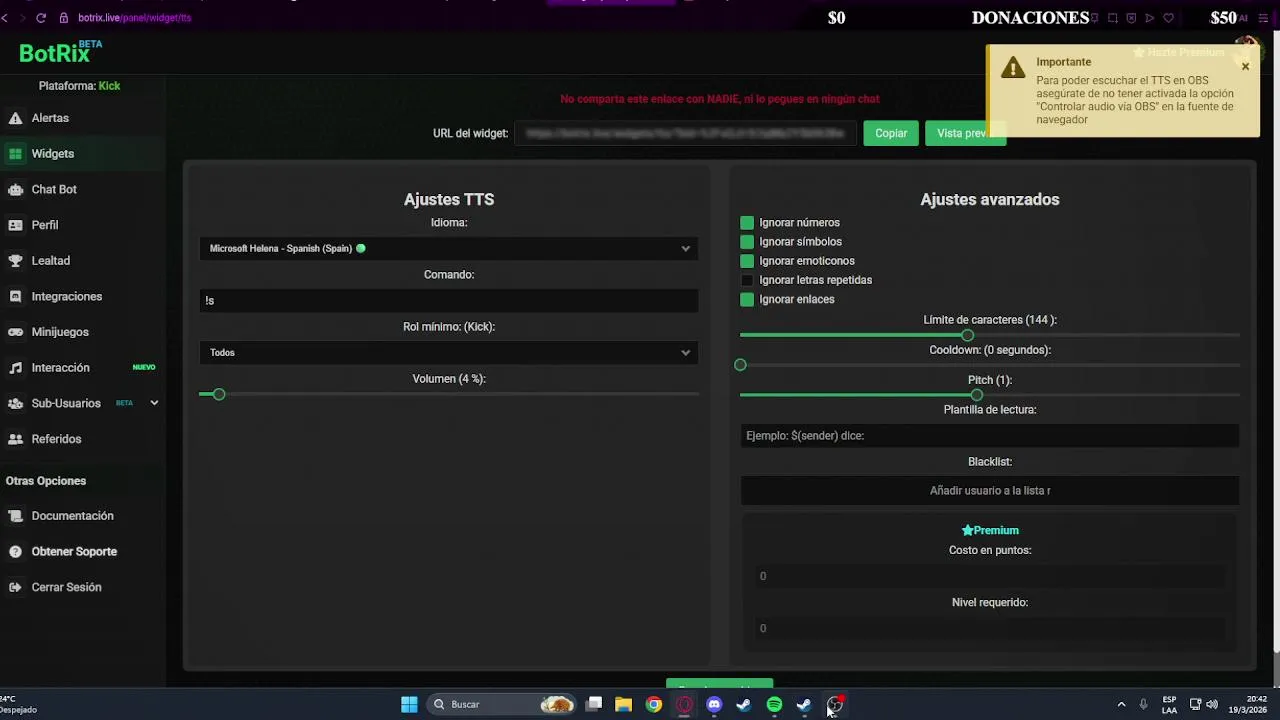Click the Referidos users icon
Viewport: 1280px width, 720px height.
pyautogui.click(x=15, y=439)
